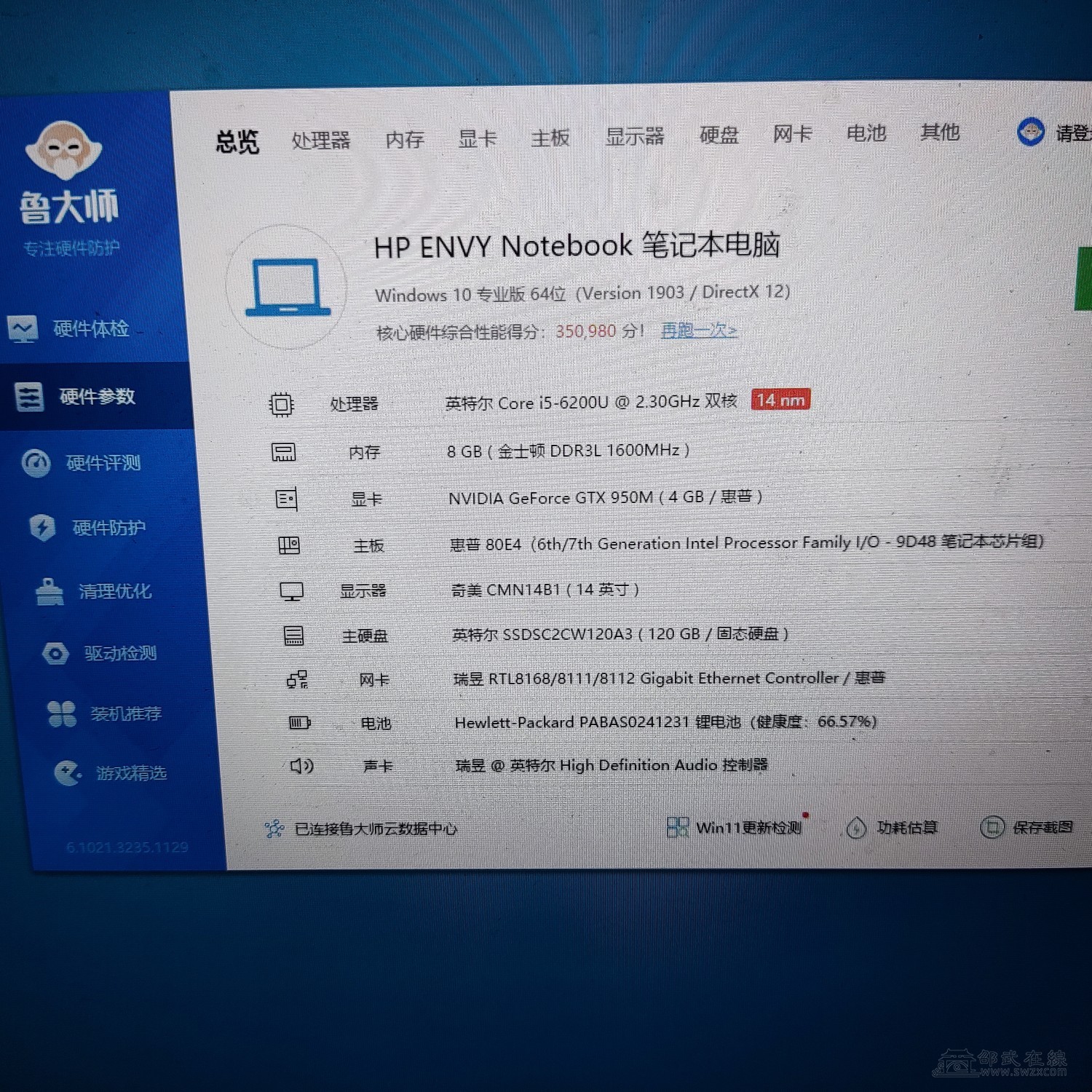Open 驱动检测 in the sidebar
Screen dimensions: 1092x1092
pos(119,653)
